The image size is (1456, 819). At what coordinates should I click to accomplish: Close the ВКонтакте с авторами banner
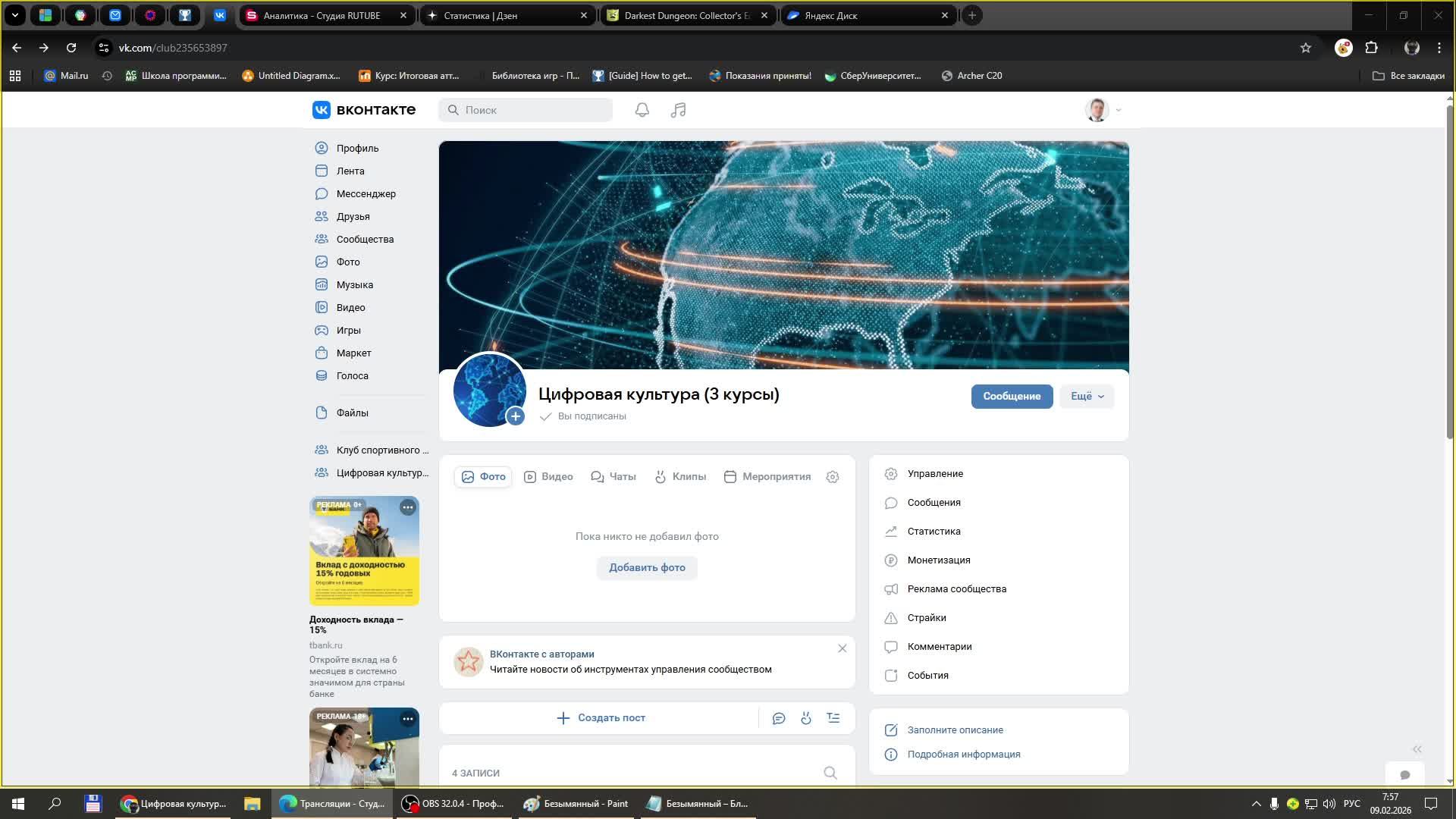[x=842, y=648]
